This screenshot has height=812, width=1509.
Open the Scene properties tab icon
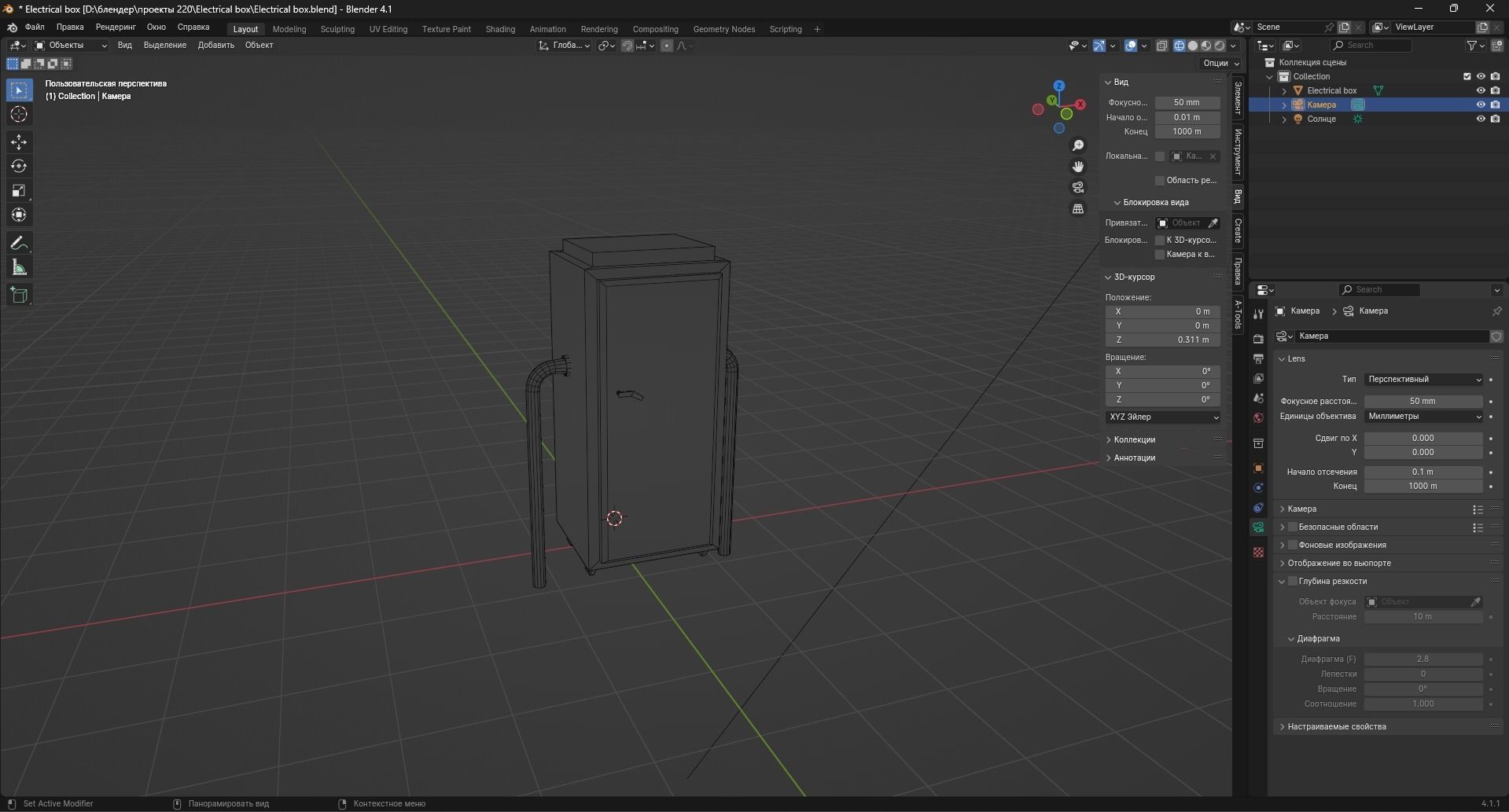point(1258,398)
